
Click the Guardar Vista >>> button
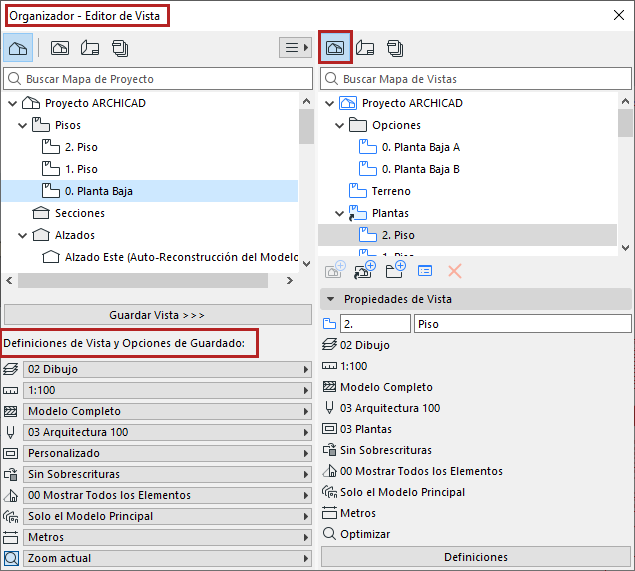(158, 315)
